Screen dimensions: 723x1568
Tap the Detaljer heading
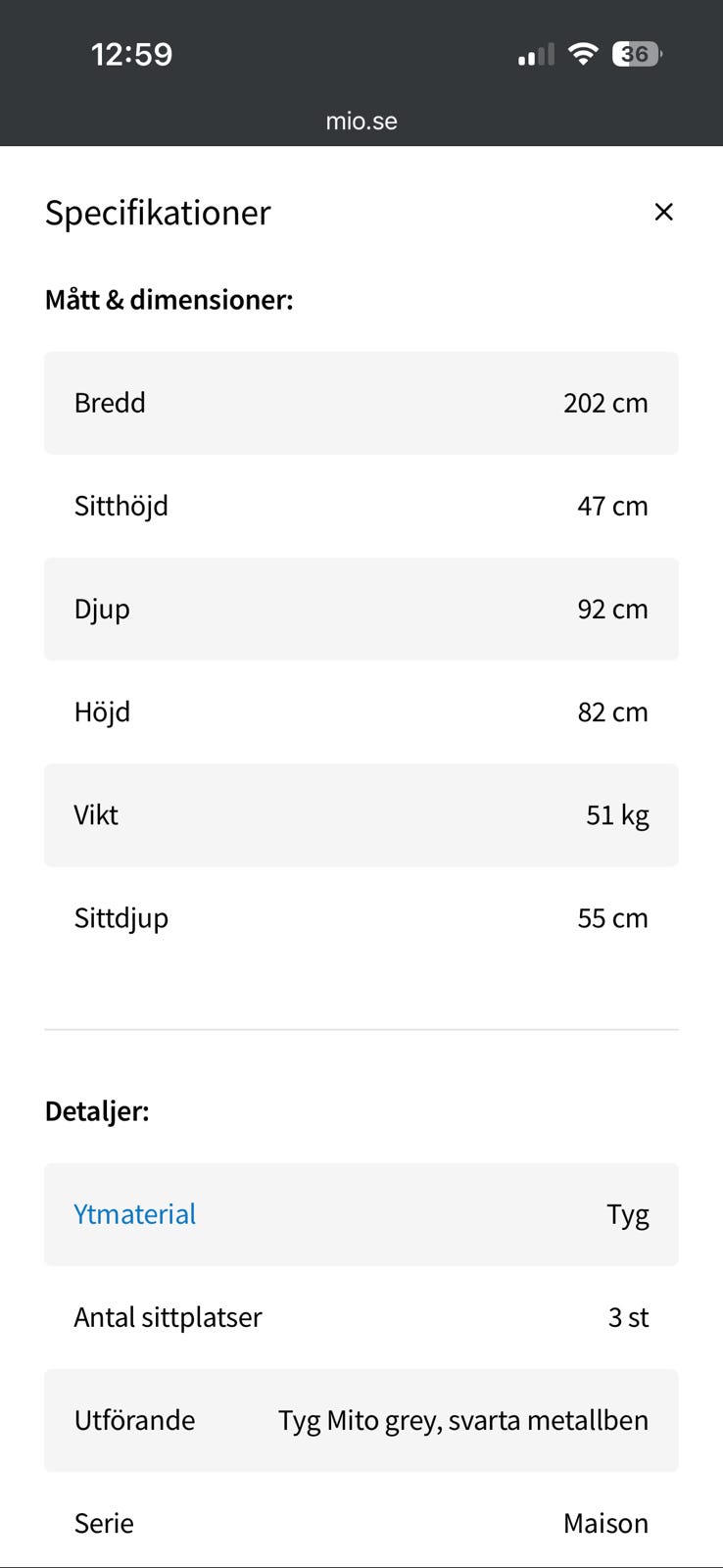tap(97, 1111)
